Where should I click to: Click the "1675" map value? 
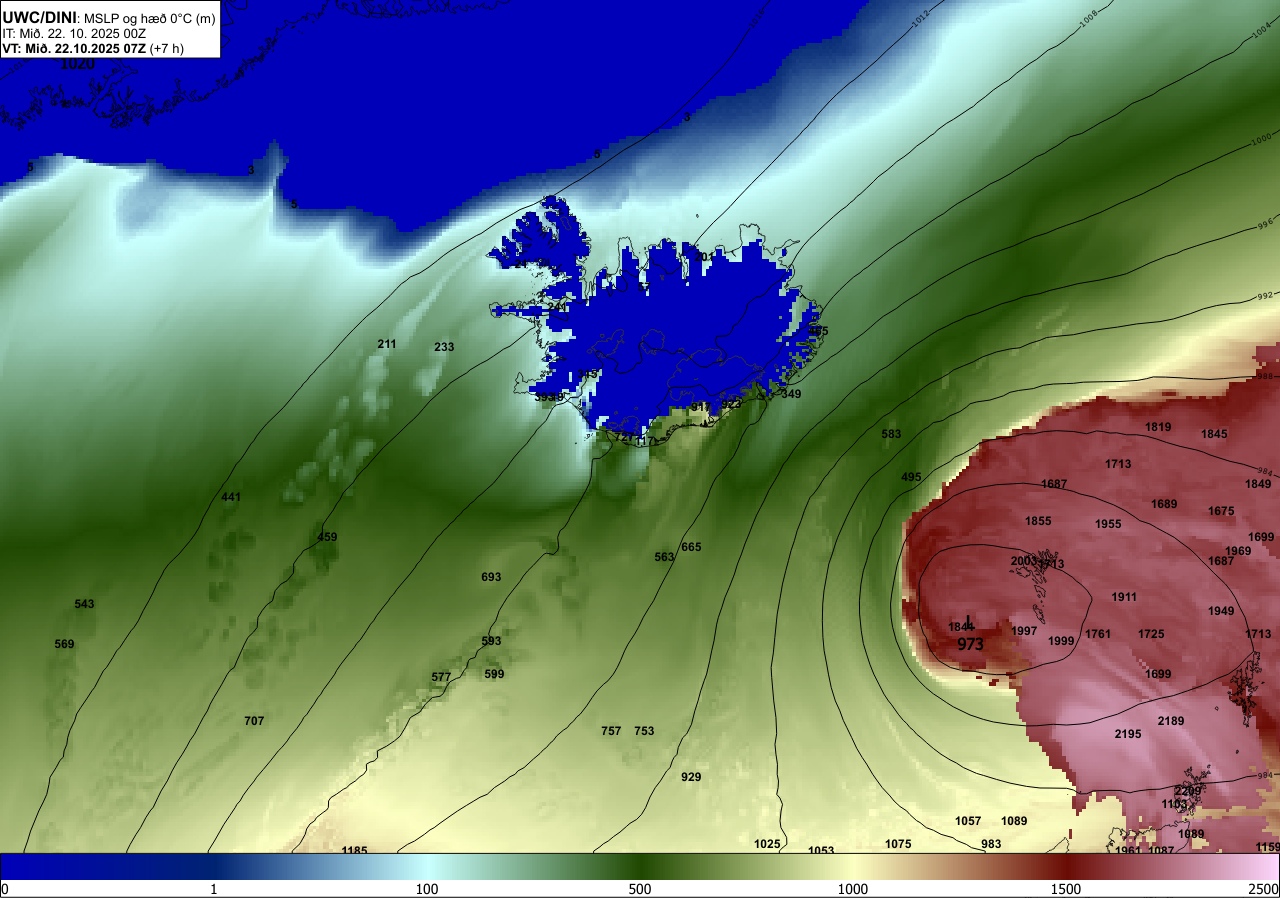pos(1221,511)
